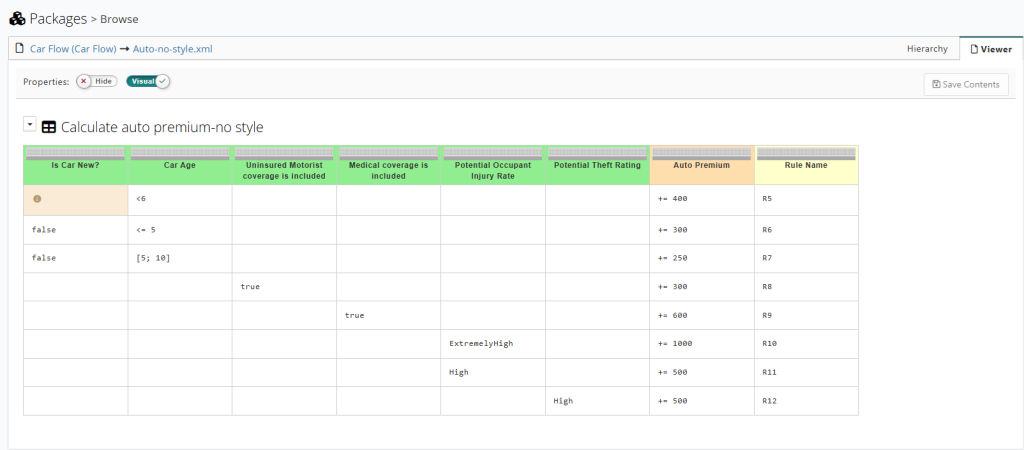Click the Save Contents button
This screenshot has height=450, width=1024.
(x=966, y=84)
